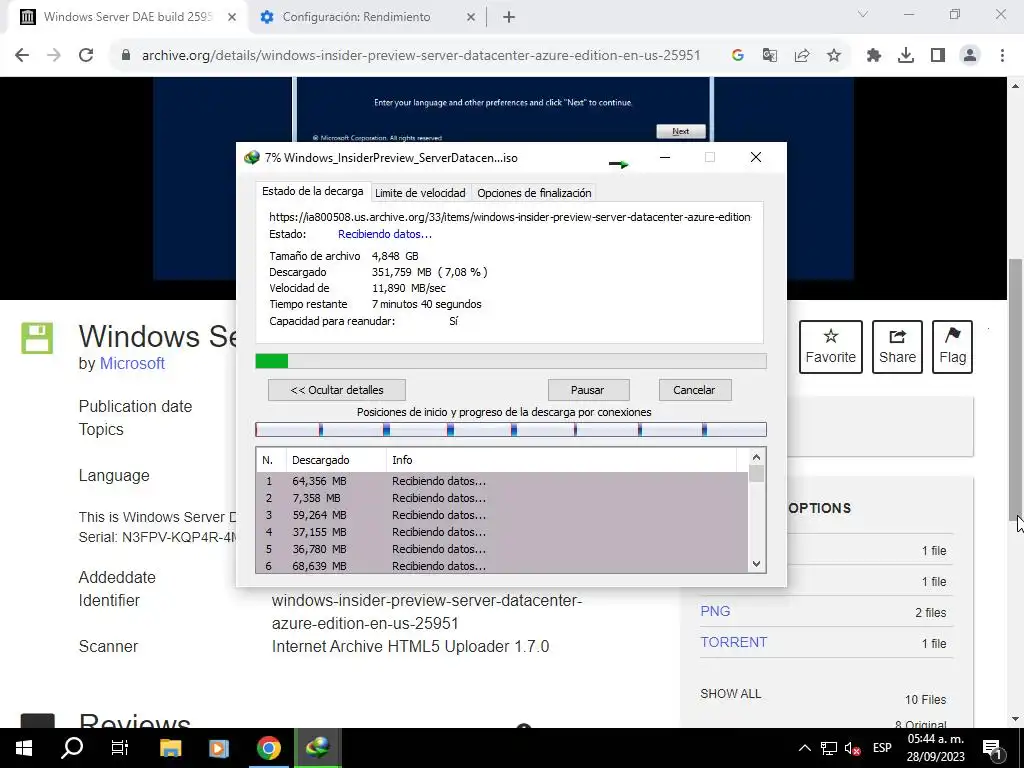Open notification center icon

993,748
